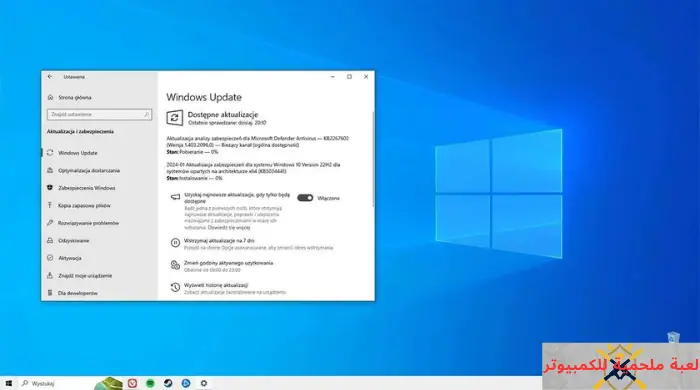
Task: Click the clock icon for active hours
Action: (x=175, y=265)
